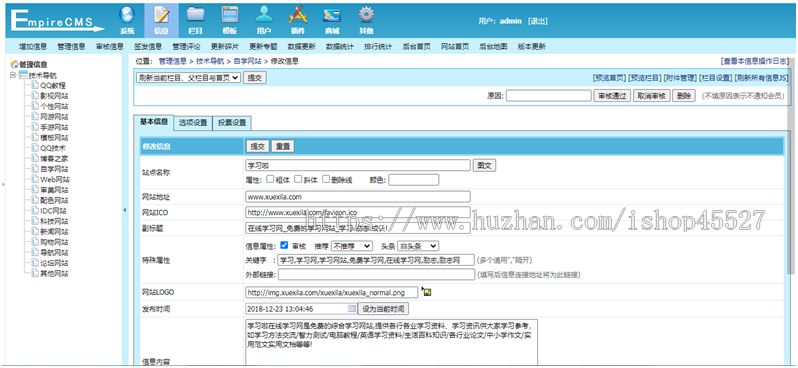Click the 原因 reason input field
798x368 pixels.
(x=549, y=96)
